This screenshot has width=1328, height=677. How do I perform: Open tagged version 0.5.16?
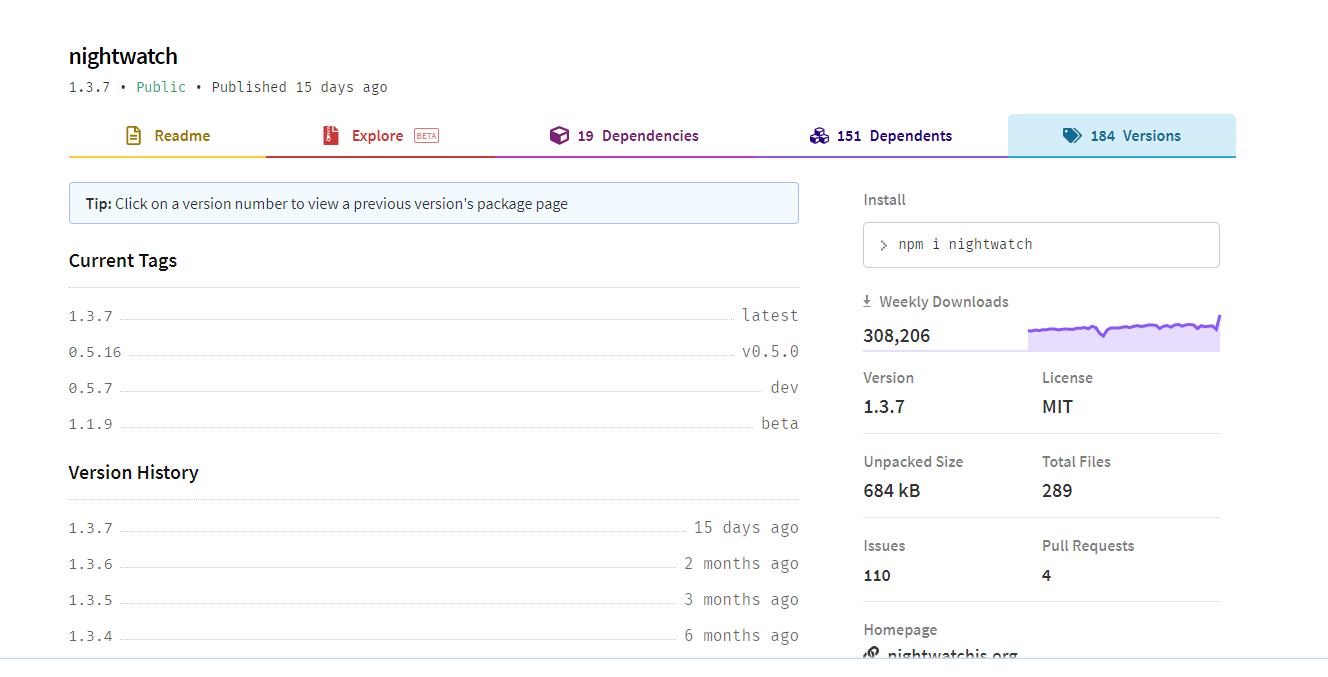[95, 352]
